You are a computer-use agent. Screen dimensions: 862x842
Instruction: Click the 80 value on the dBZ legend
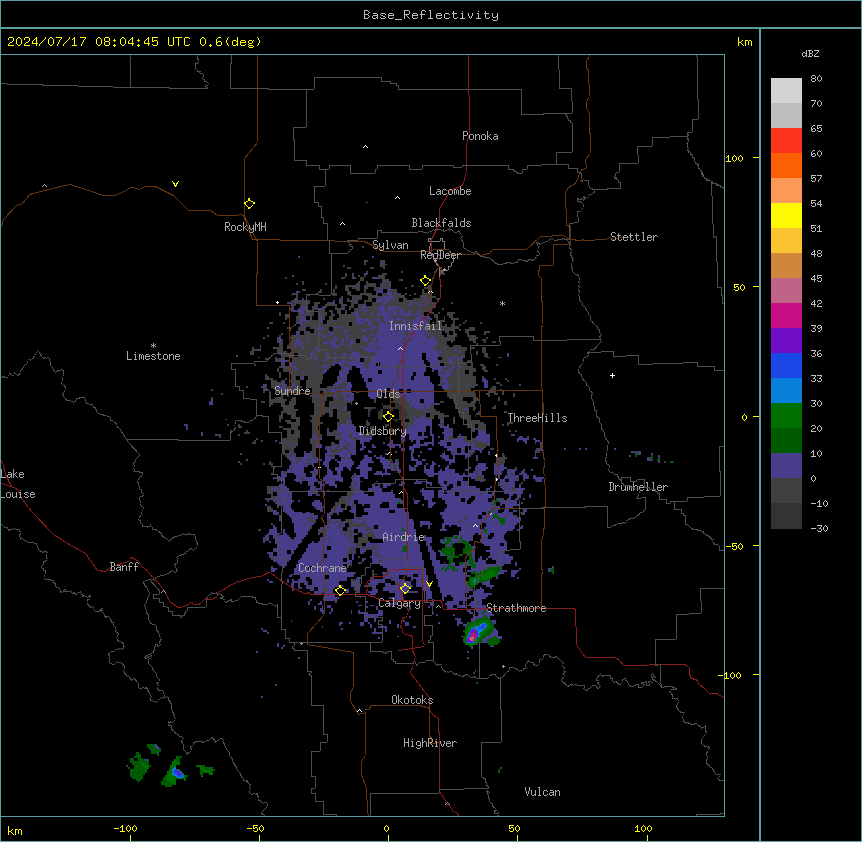[816, 79]
